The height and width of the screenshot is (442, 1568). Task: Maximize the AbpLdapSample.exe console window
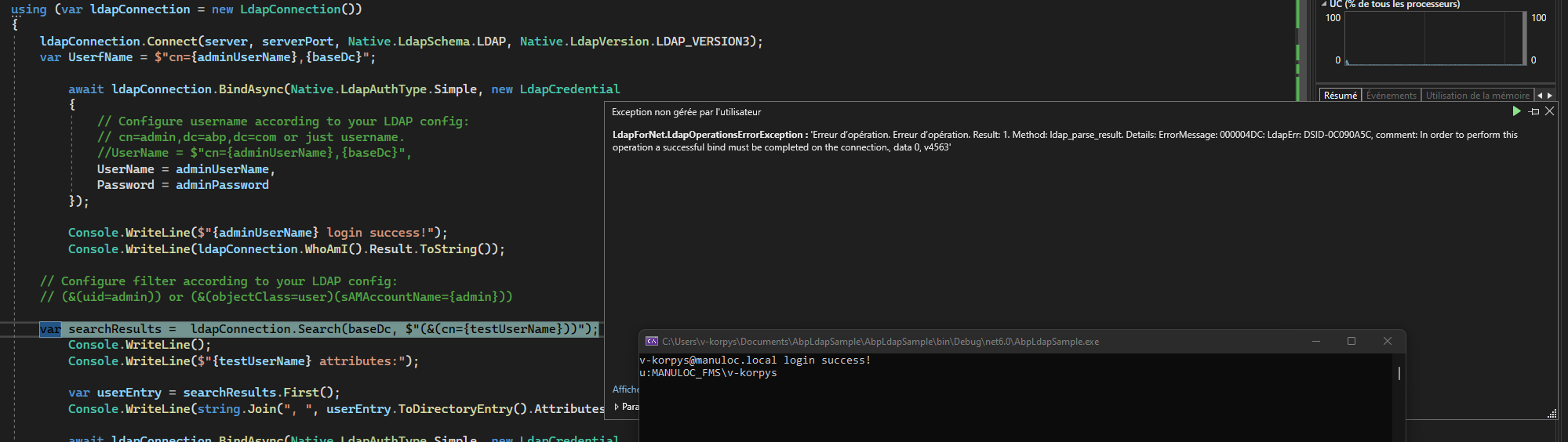point(1352,342)
